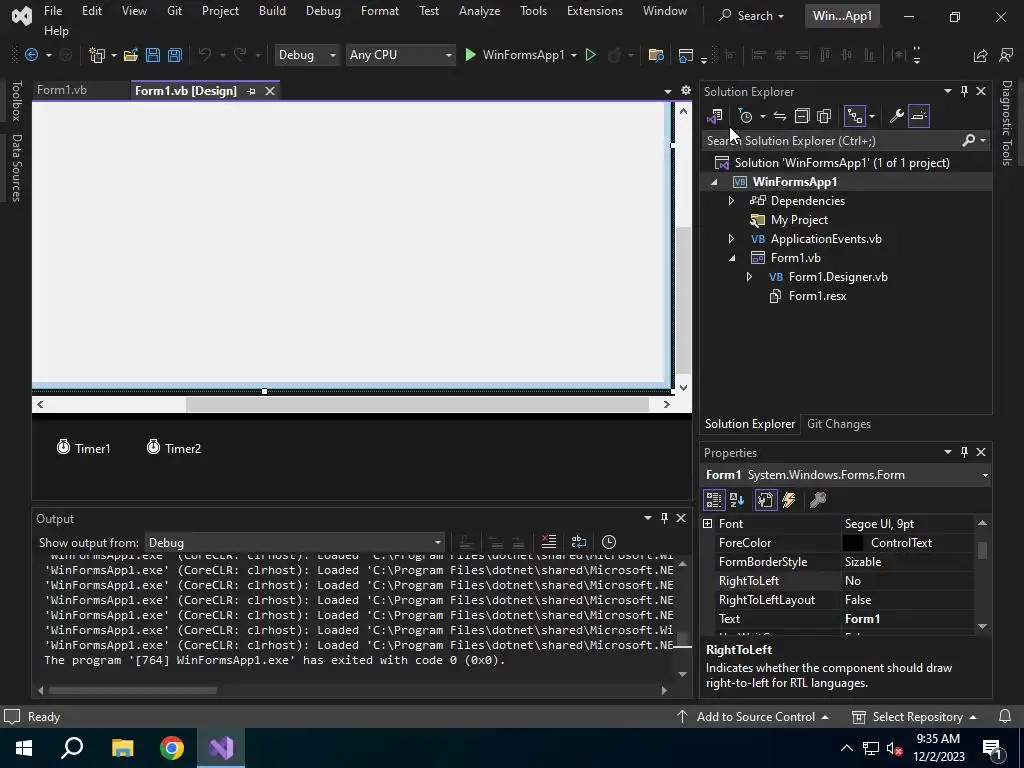Expand Form1.Designer.vb node
This screenshot has height=768, width=1024.
[x=749, y=277]
